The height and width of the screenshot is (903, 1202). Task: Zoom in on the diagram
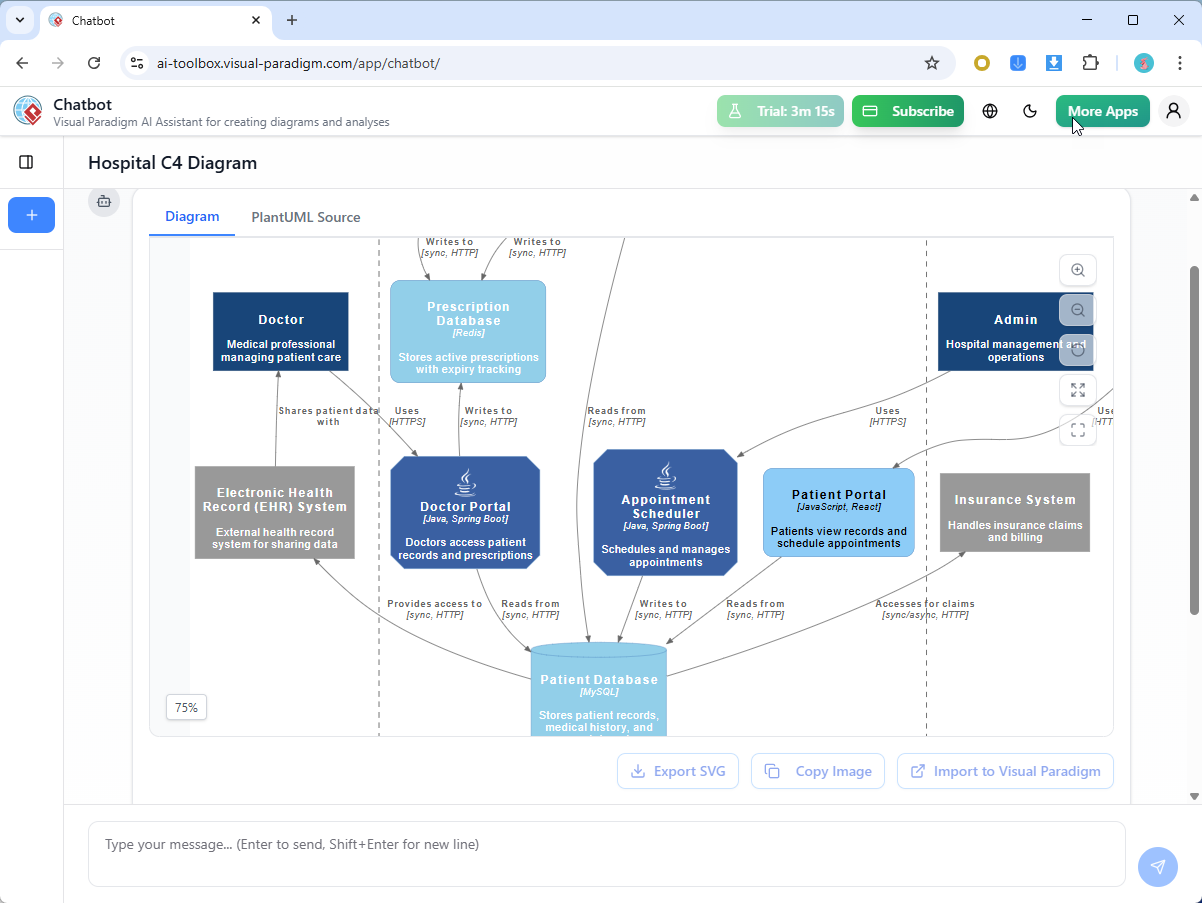1078,270
